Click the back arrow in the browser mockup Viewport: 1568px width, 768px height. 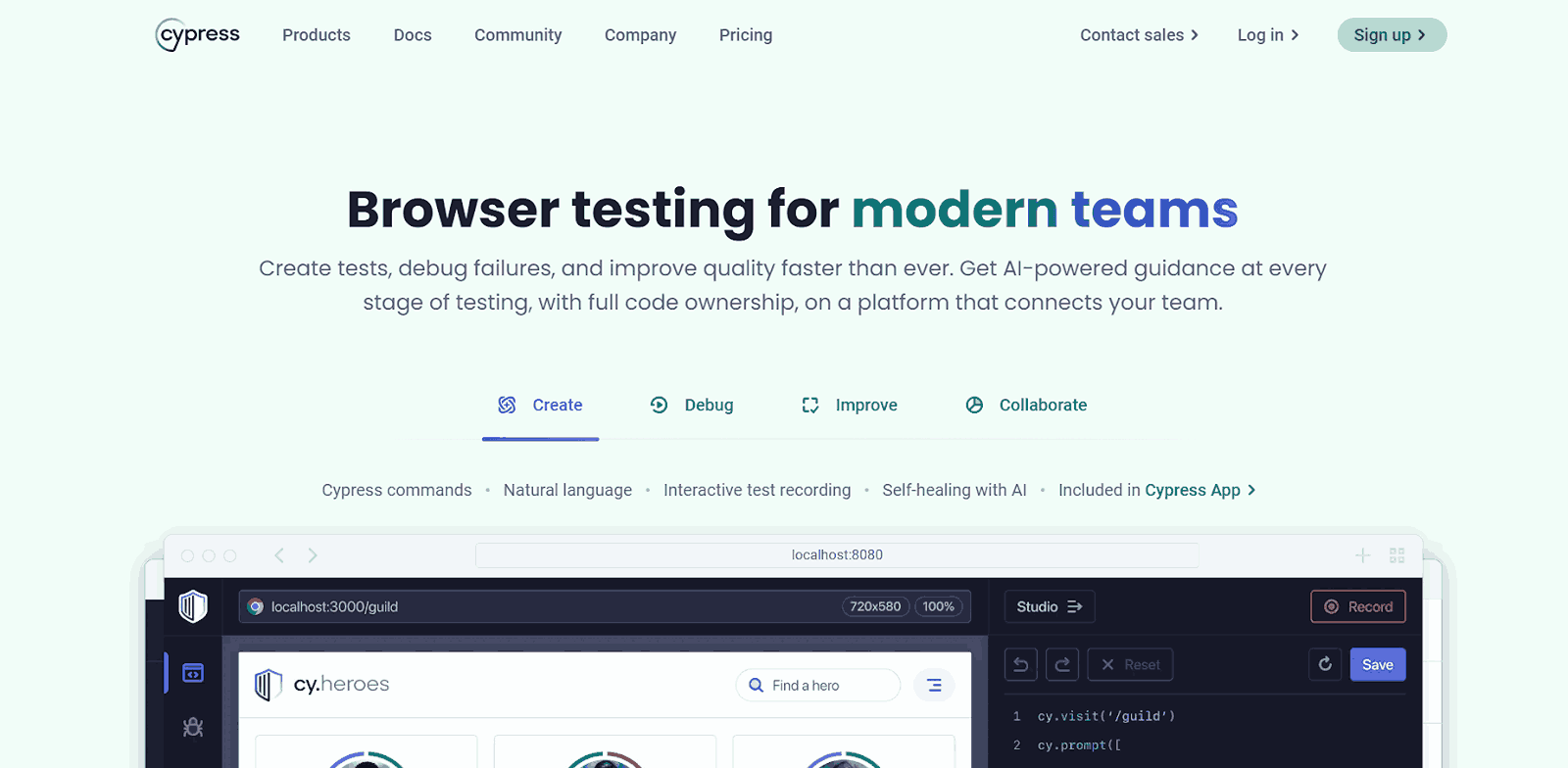(x=279, y=555)
